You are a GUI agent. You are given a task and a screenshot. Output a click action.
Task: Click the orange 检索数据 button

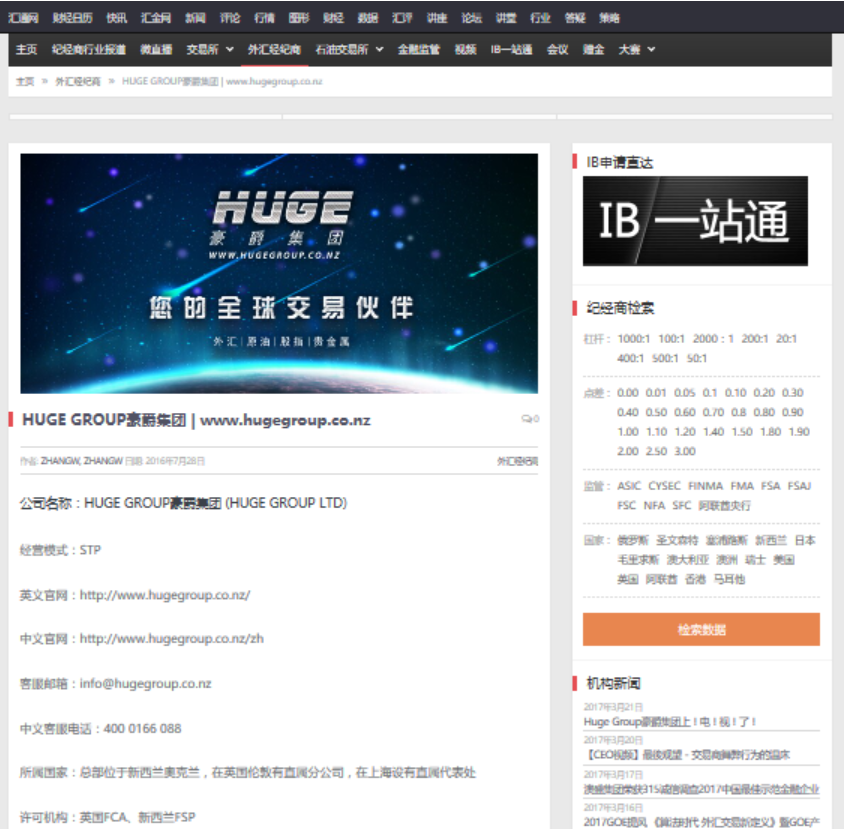click(x=701, y=629)
